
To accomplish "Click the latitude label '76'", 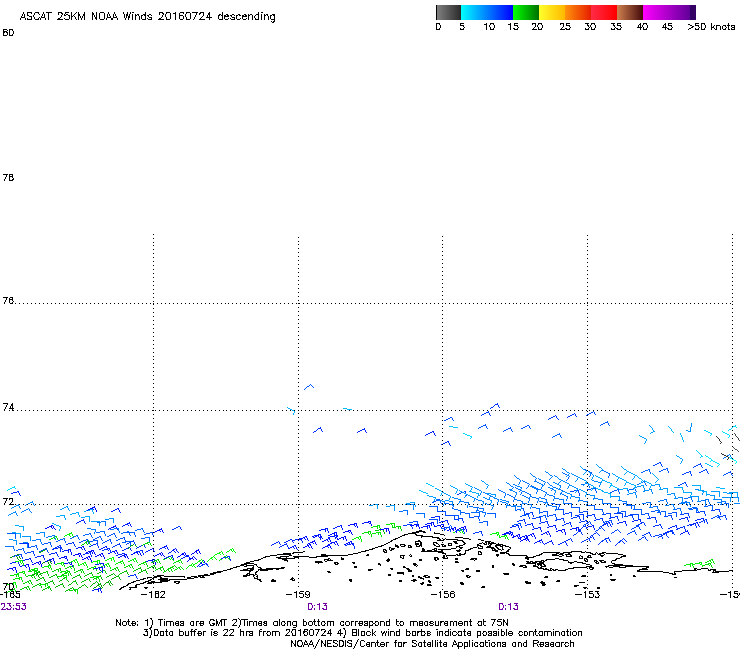I will pyautogui.click(x=8, y=300).
